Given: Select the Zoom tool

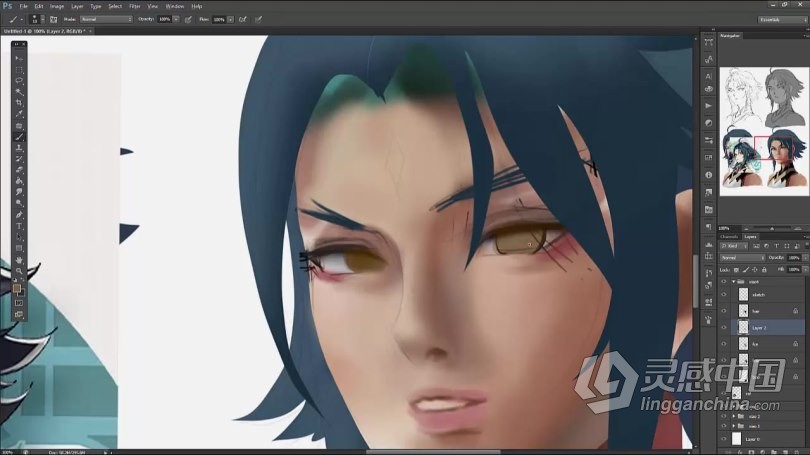Looking at the screenshot, I should (x=19, y=271).
